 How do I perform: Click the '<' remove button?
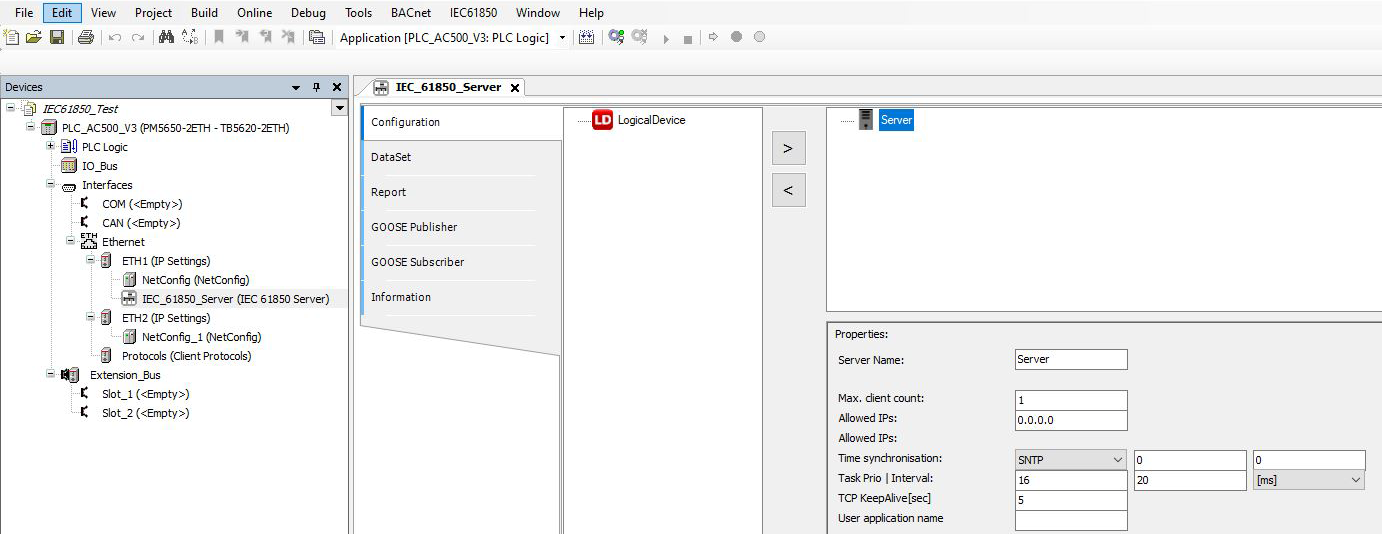click(x=788, y=190)
